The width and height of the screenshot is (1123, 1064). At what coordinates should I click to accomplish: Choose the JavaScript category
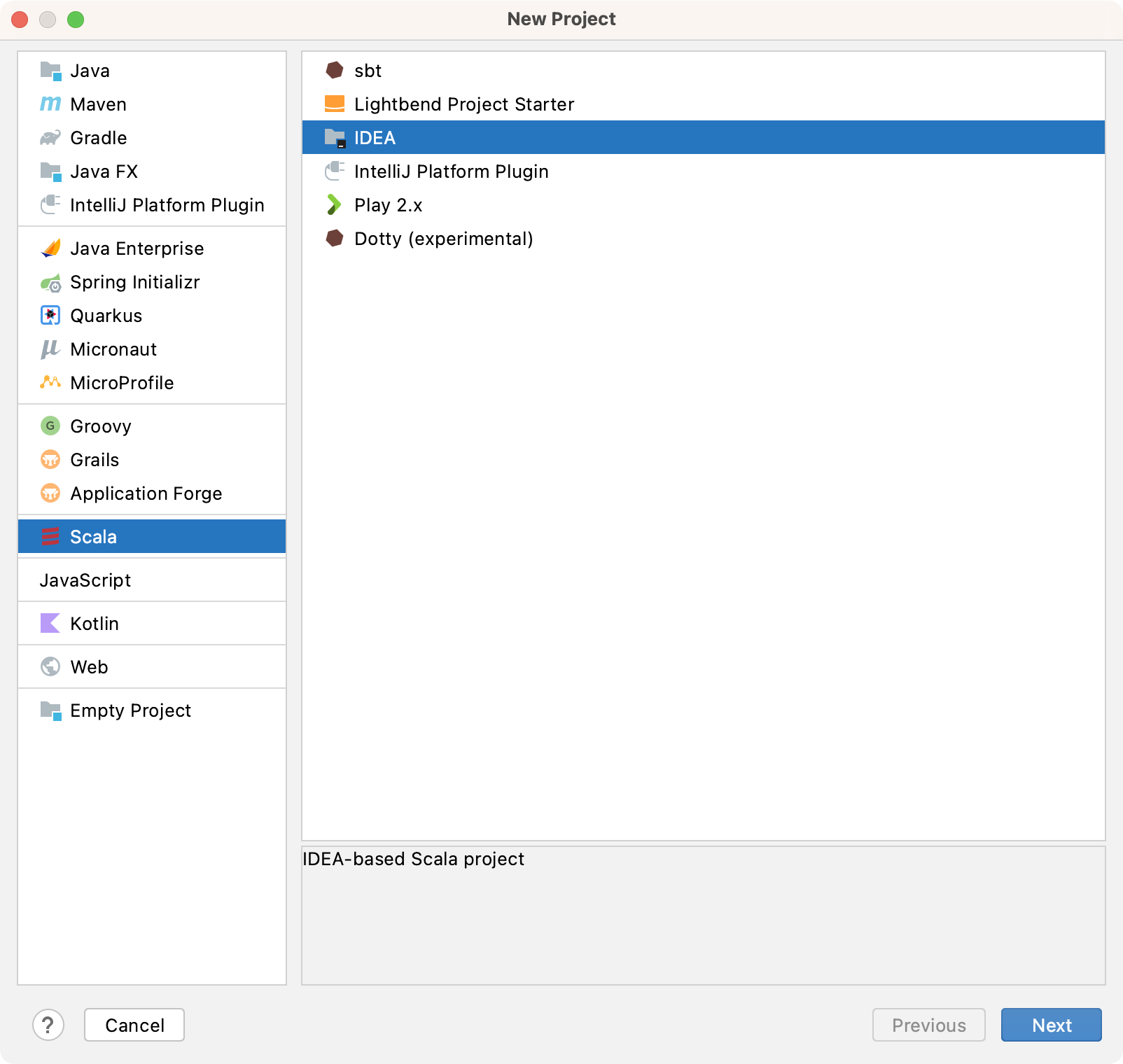point(152,580)
